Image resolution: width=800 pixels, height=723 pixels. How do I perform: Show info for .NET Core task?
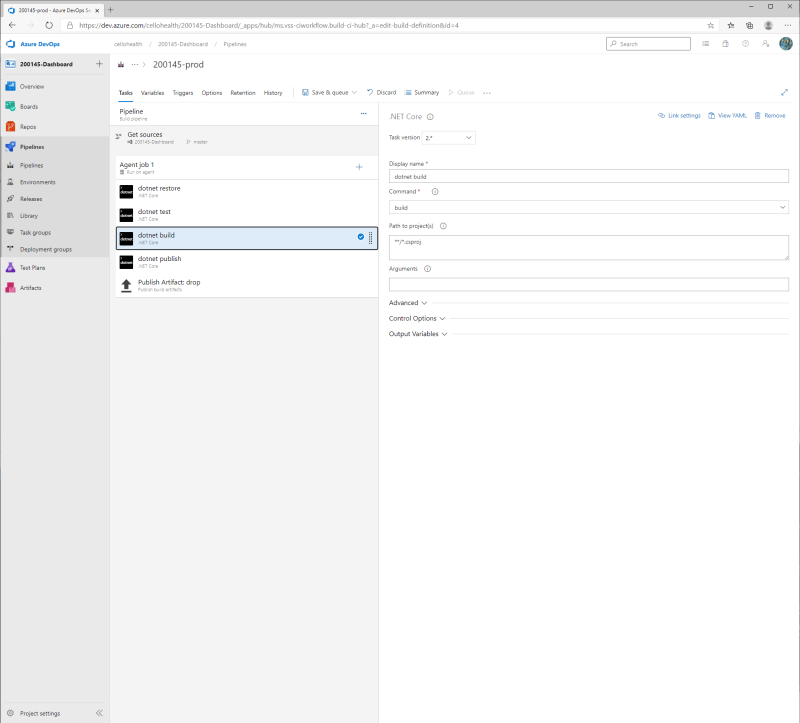pos(430,117)
